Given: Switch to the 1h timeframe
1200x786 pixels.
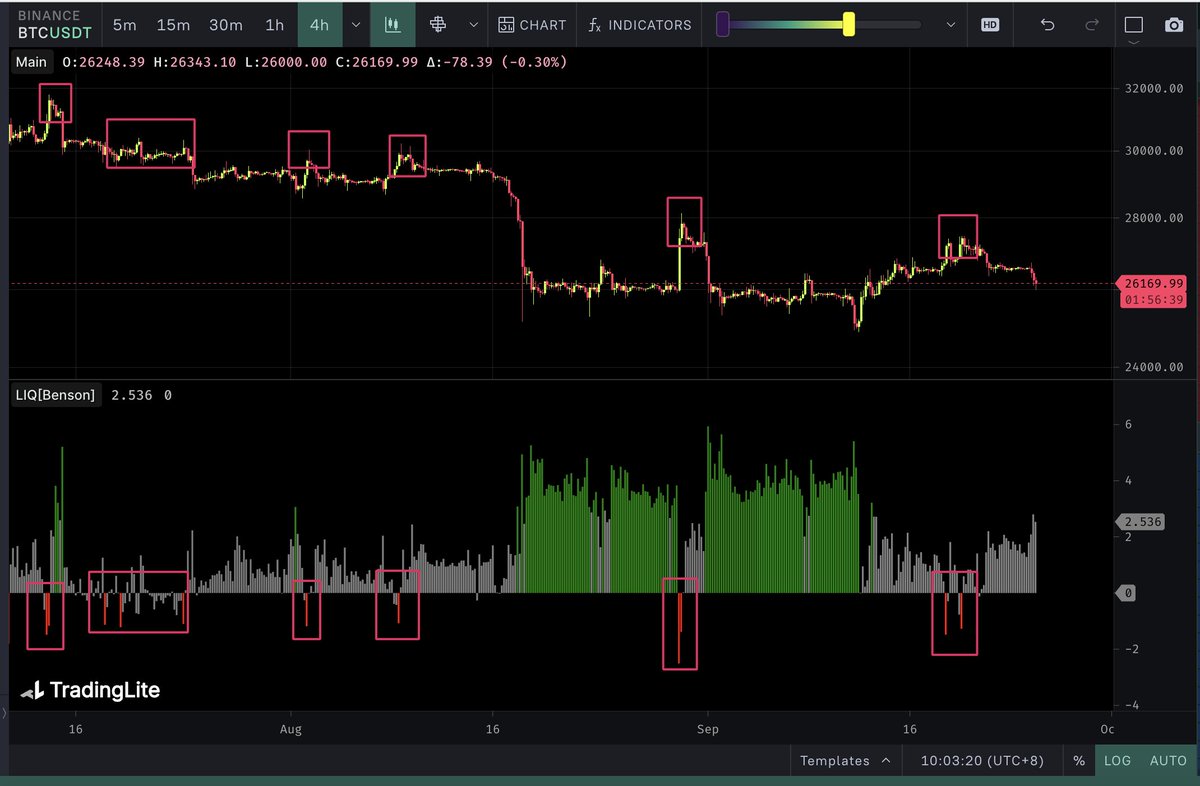Looking at the screenshot, I should tap(274, 25).
